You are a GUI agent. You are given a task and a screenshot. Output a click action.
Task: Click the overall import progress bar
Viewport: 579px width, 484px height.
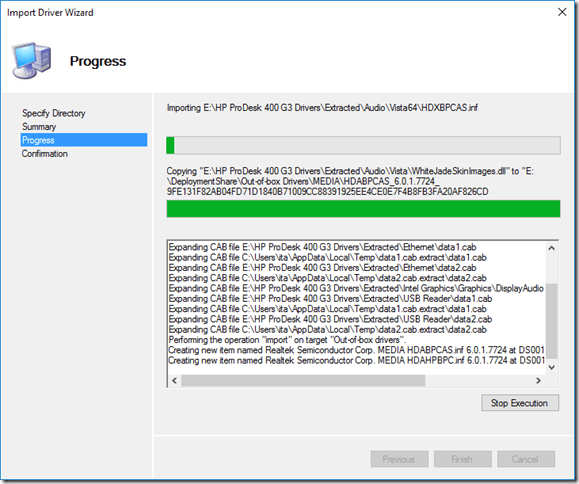(363, 145)
